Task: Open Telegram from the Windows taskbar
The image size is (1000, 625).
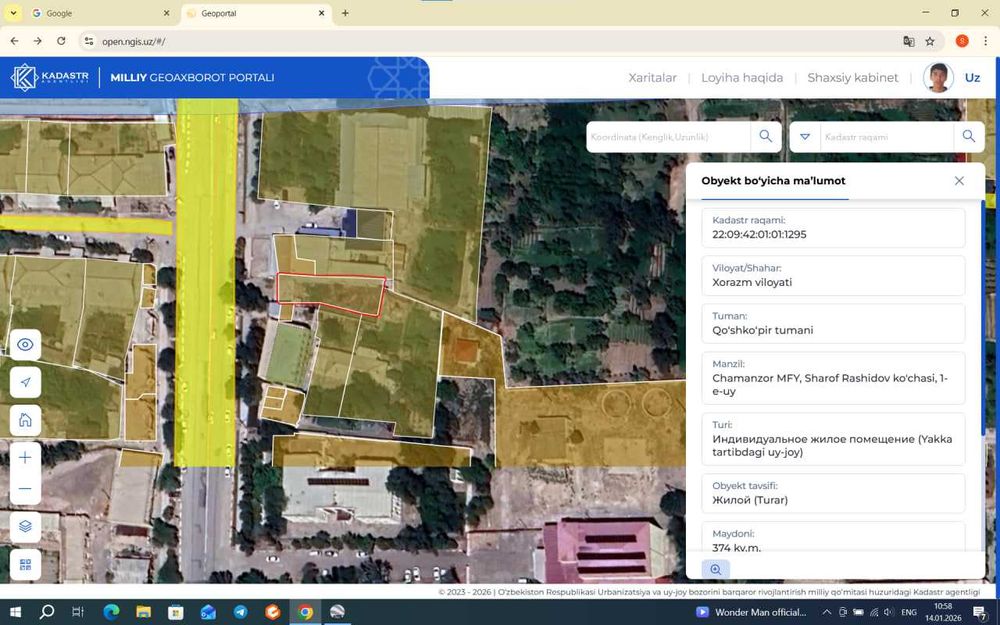Action: point(240,612)
